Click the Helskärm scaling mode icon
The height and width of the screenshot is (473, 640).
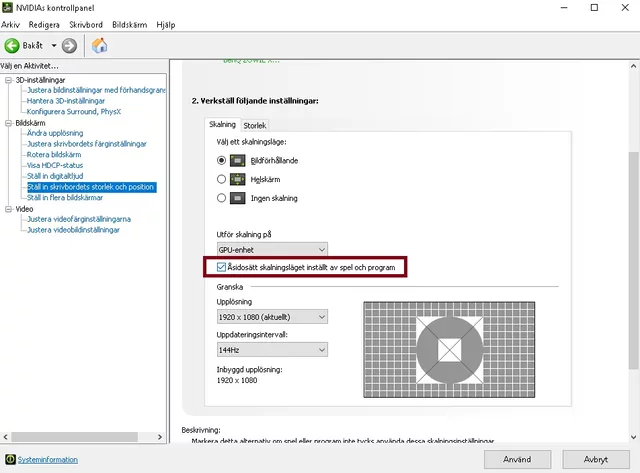238,179
